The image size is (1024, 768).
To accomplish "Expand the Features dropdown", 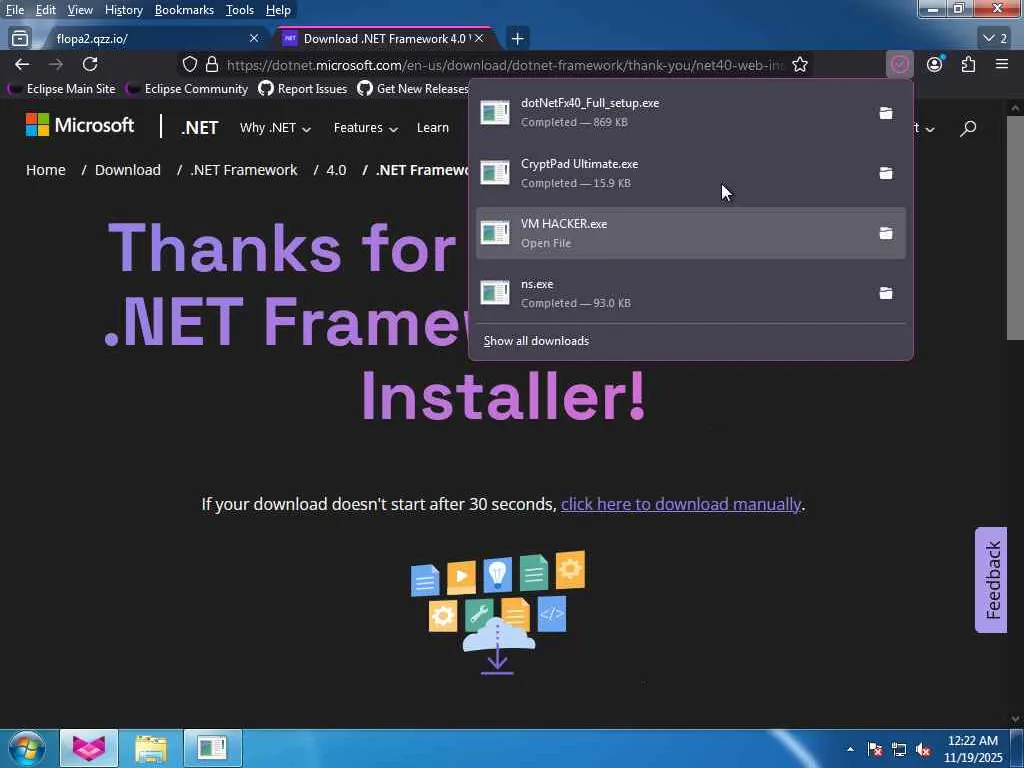I will click(366, 127).
